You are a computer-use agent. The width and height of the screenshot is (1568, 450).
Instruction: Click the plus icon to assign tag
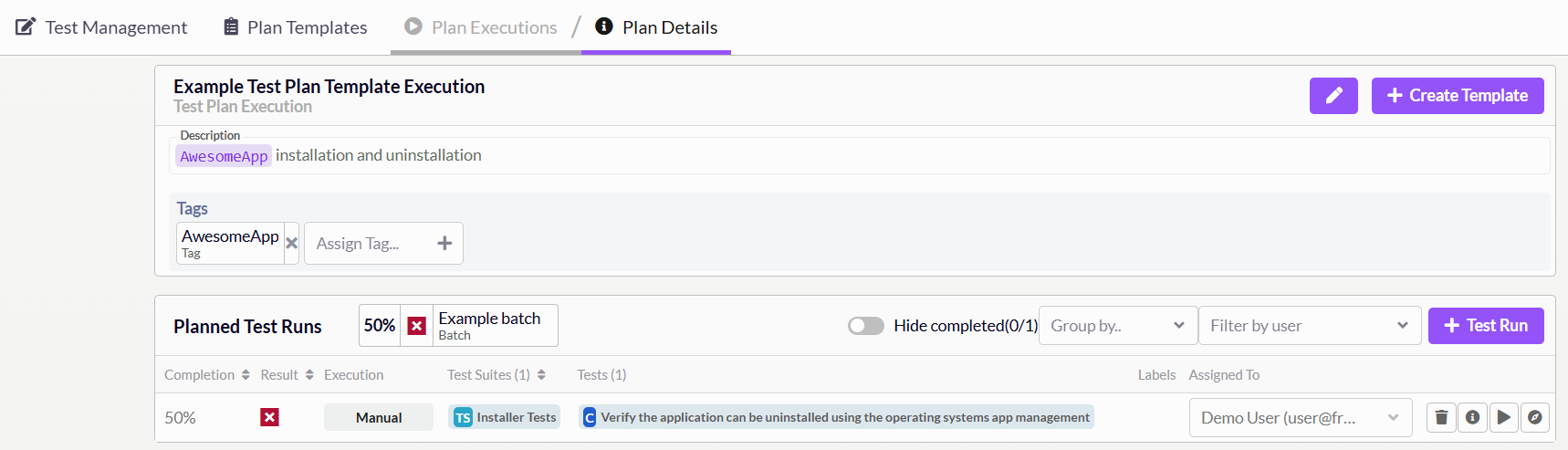pyautogui.click(x=444, y=244)
